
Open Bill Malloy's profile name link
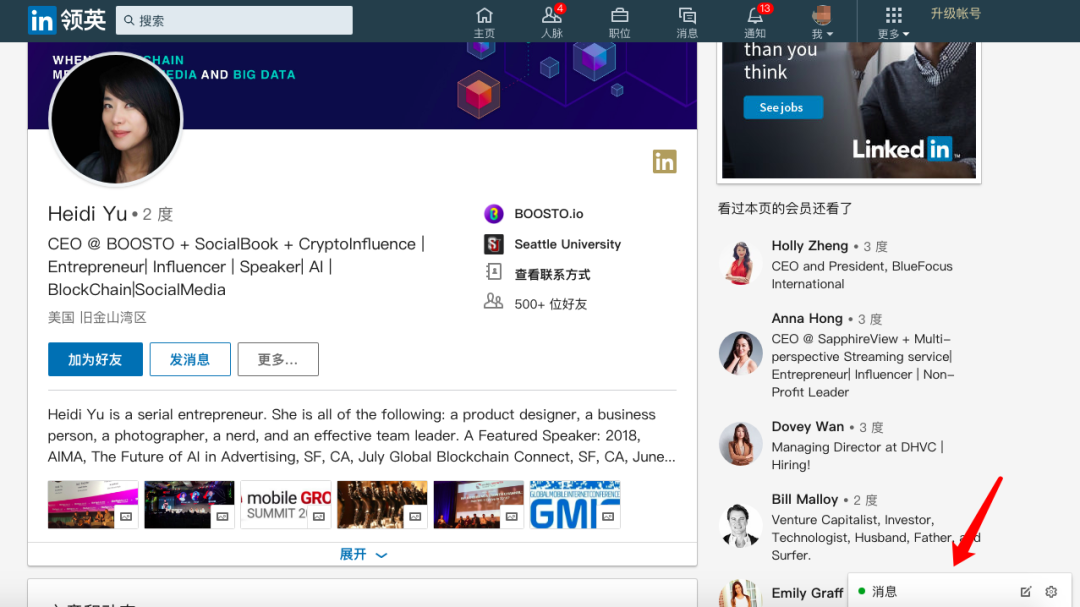(x=804, y=499)
